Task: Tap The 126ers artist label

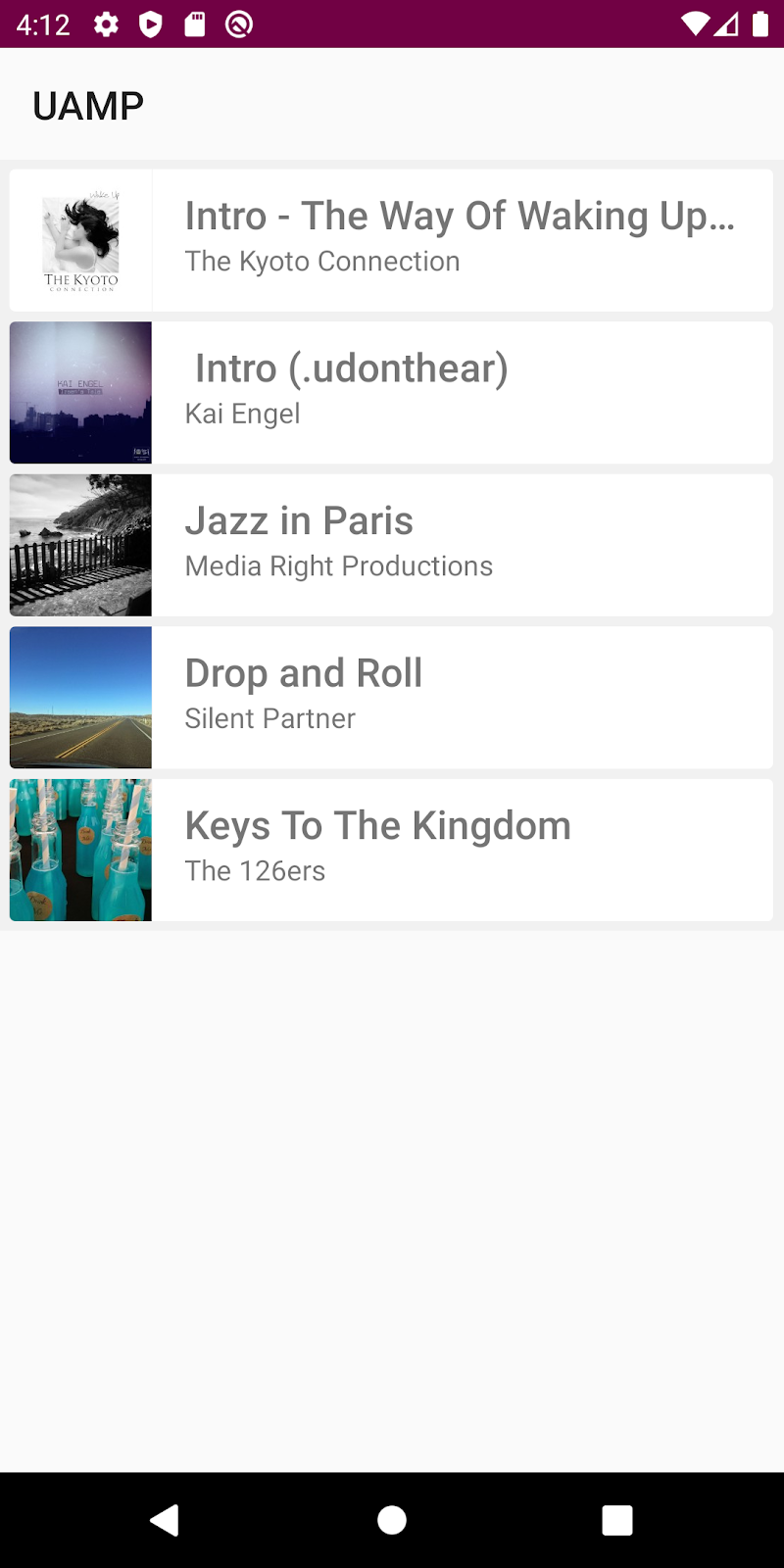Action: point(255,871)
